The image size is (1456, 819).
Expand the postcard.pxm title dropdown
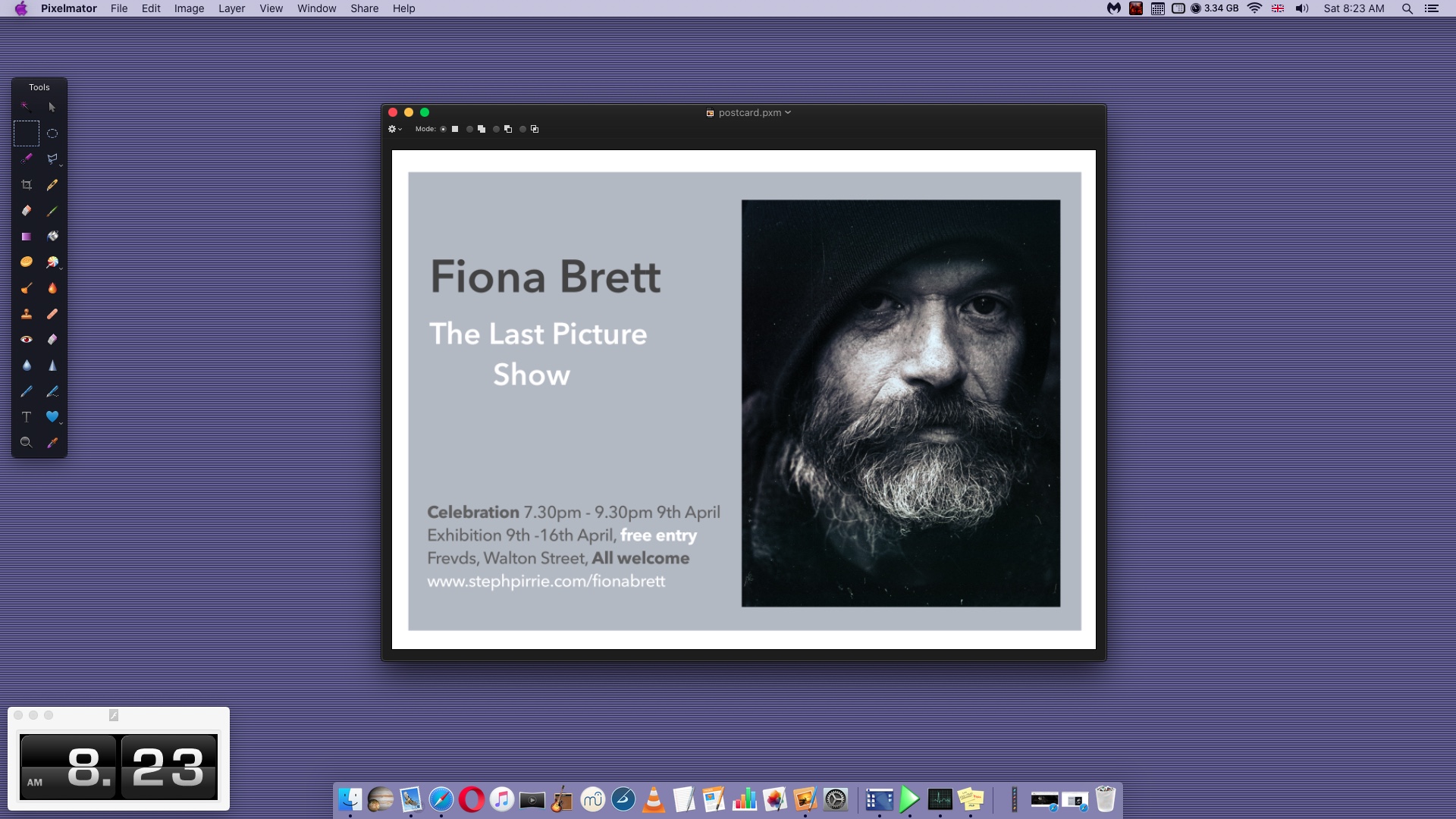point(788,112)
